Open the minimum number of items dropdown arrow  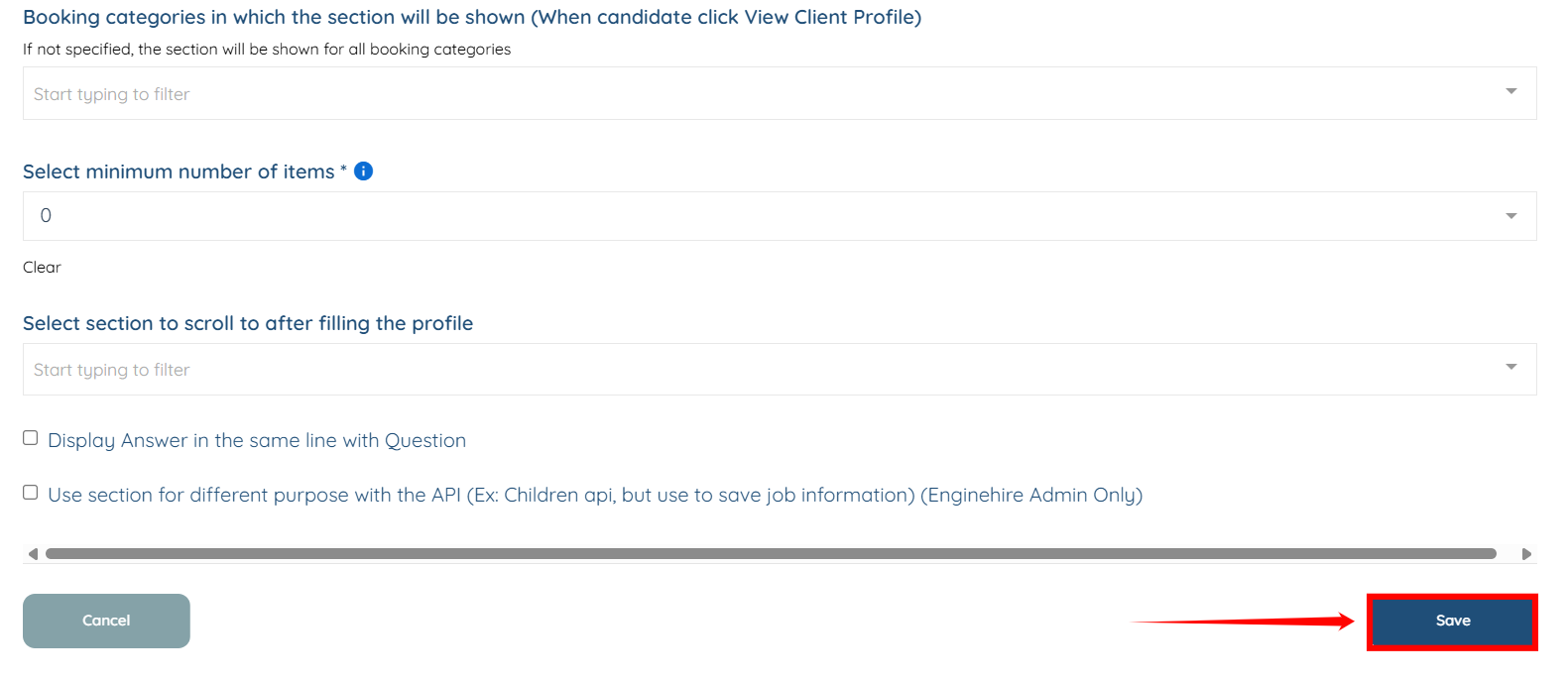point(1510,216)
